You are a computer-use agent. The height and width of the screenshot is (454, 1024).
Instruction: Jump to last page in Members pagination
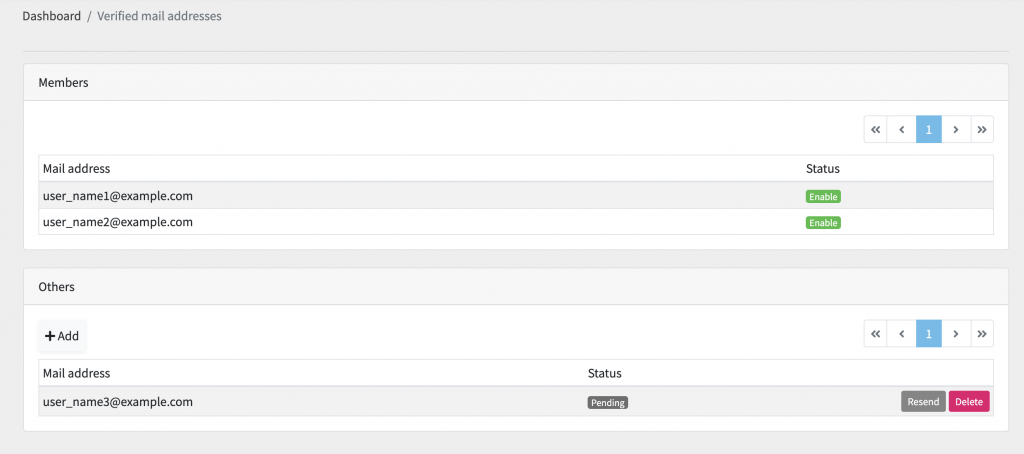(982, 129)
